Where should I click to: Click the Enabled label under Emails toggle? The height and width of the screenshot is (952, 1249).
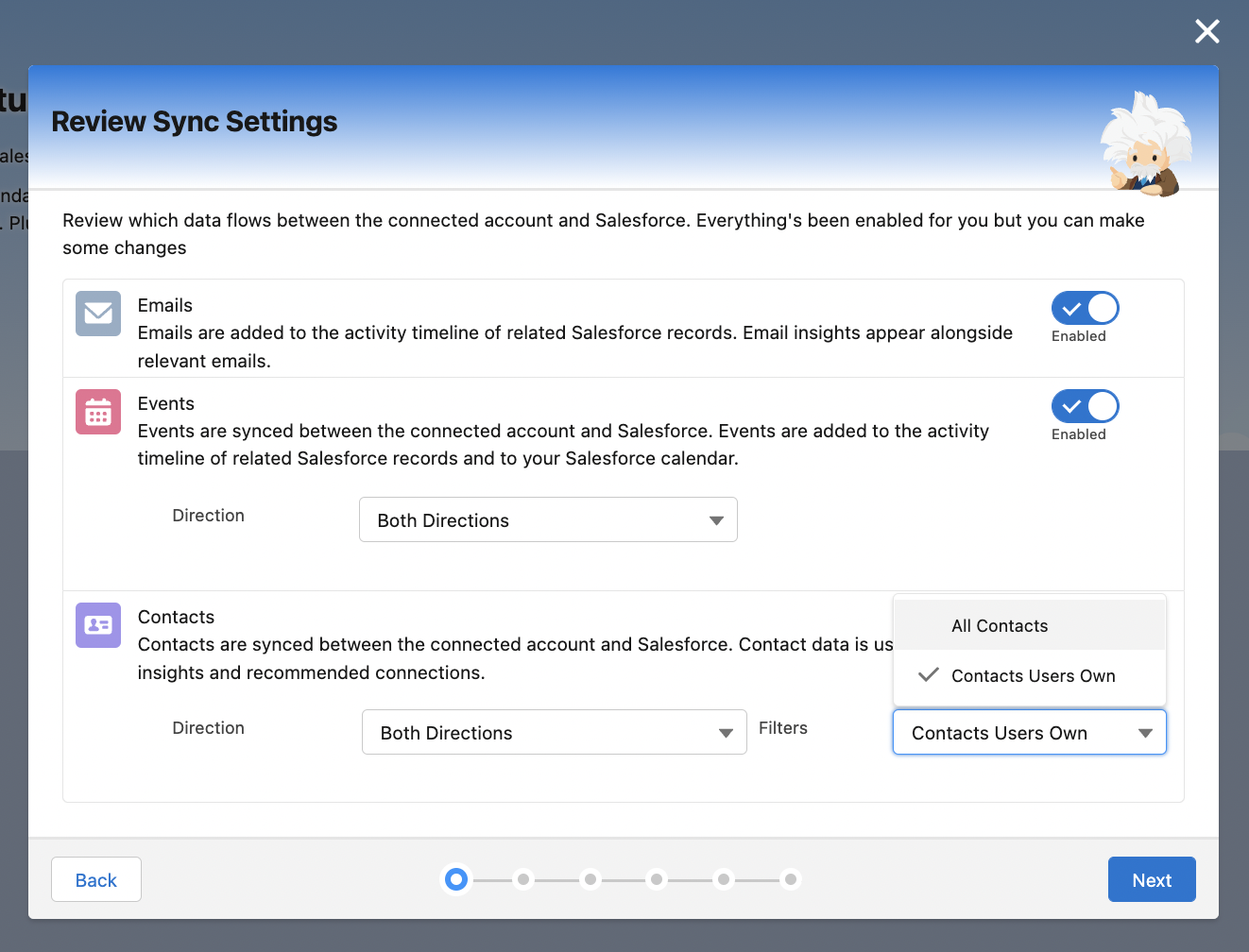coord(1079,336)
